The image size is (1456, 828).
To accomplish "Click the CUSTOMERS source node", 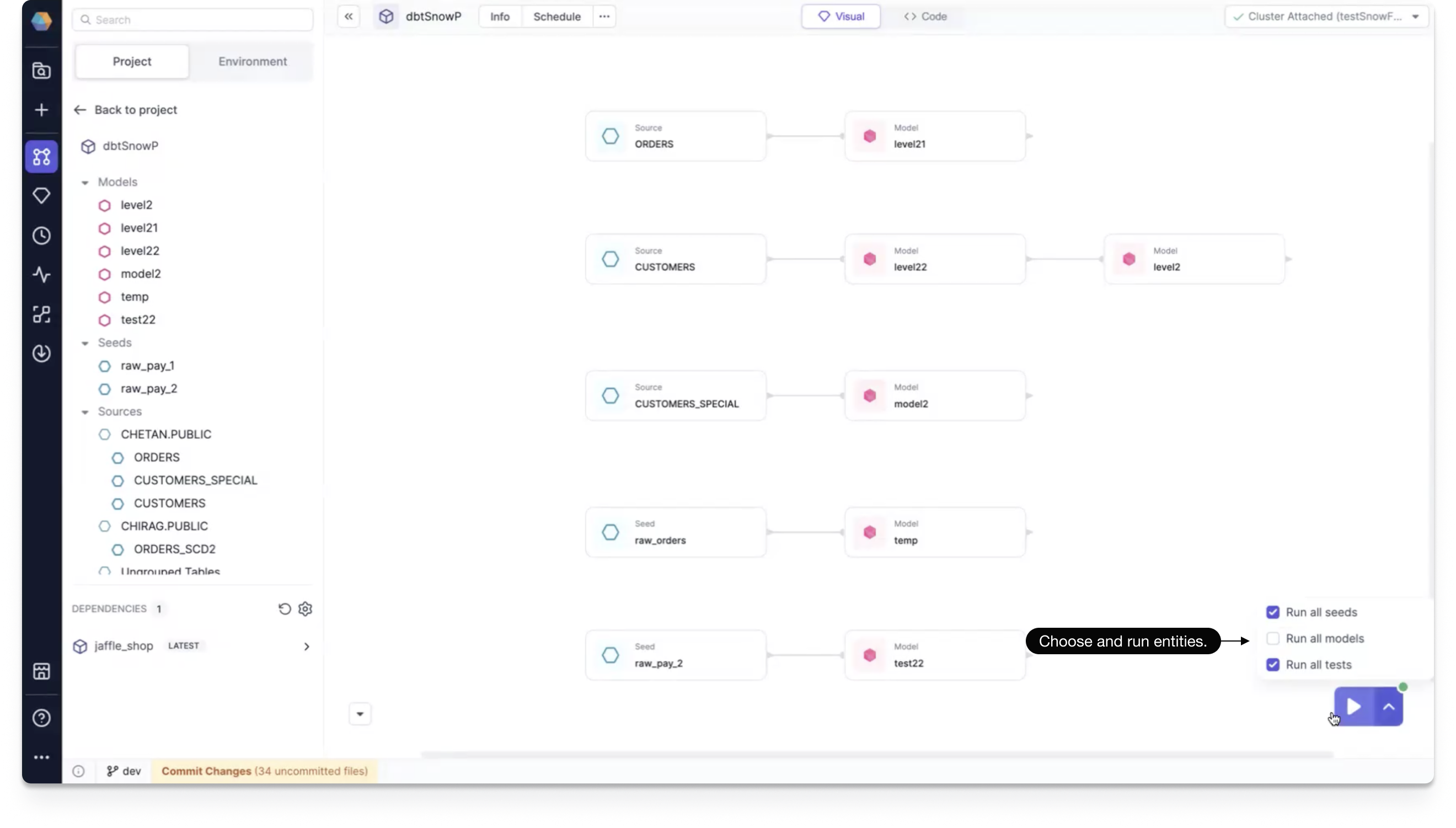I will [676, 258].
